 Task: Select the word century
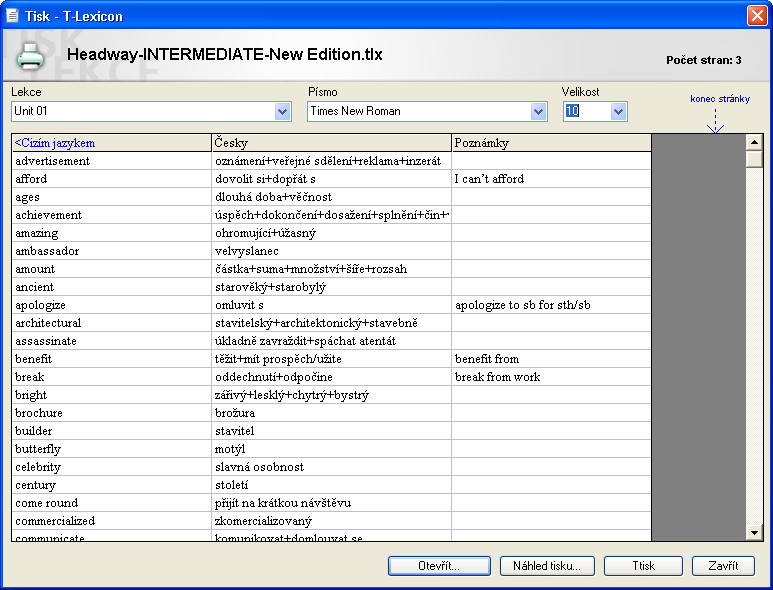click(35, 485)
